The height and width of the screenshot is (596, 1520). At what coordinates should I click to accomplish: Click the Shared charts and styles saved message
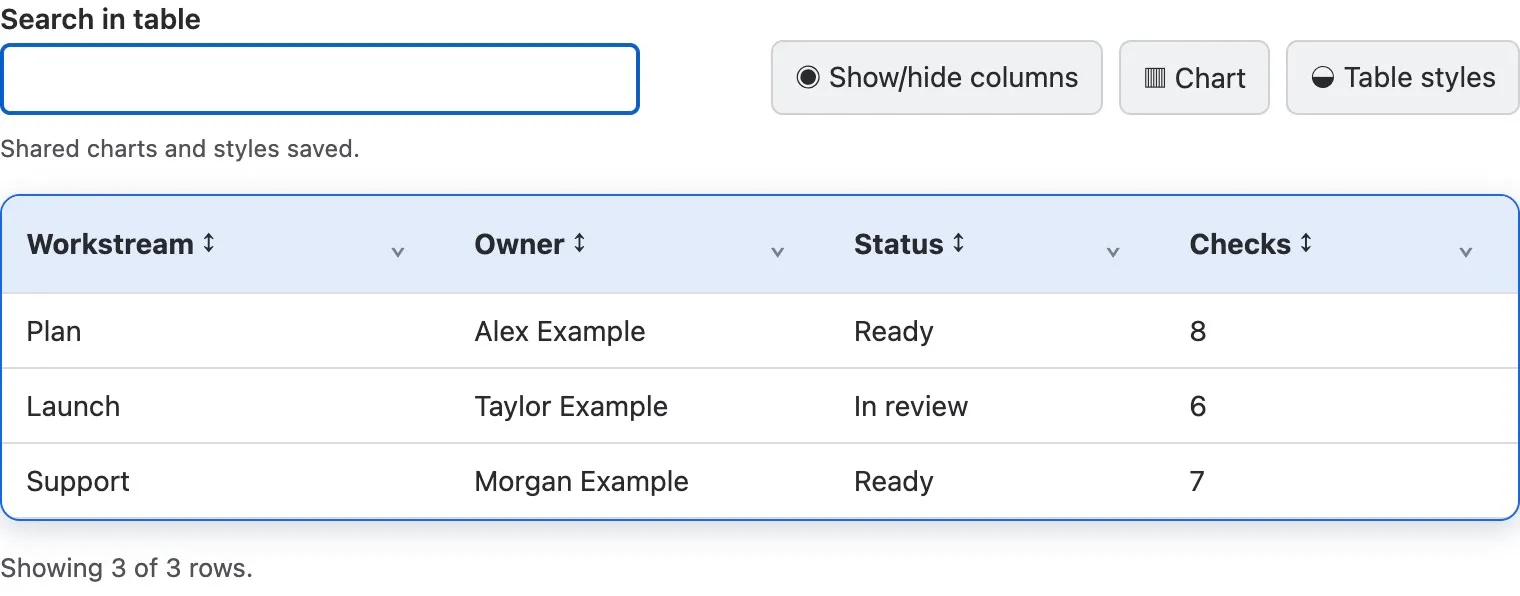[179, 149]
